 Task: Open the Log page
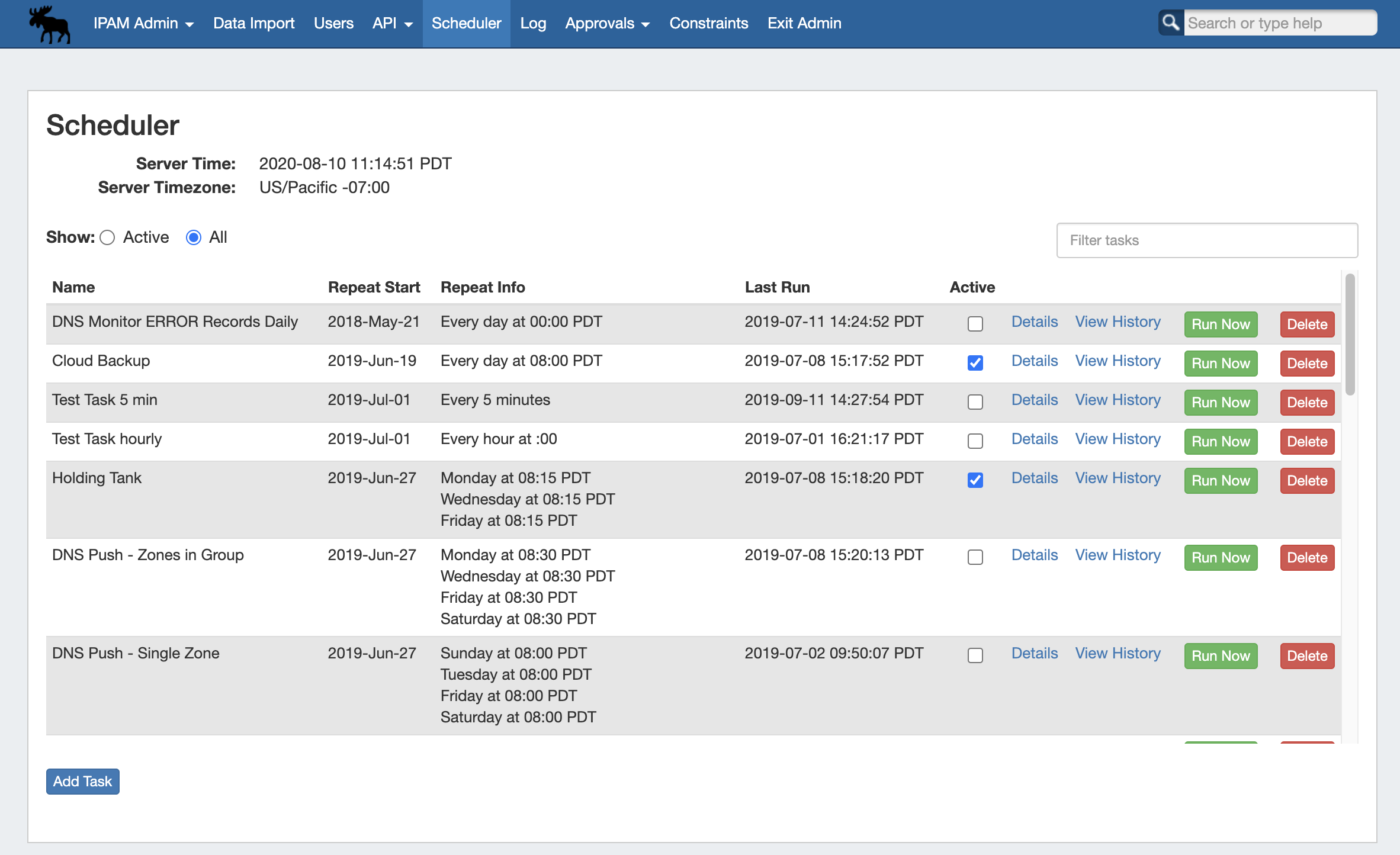point(532,24)
